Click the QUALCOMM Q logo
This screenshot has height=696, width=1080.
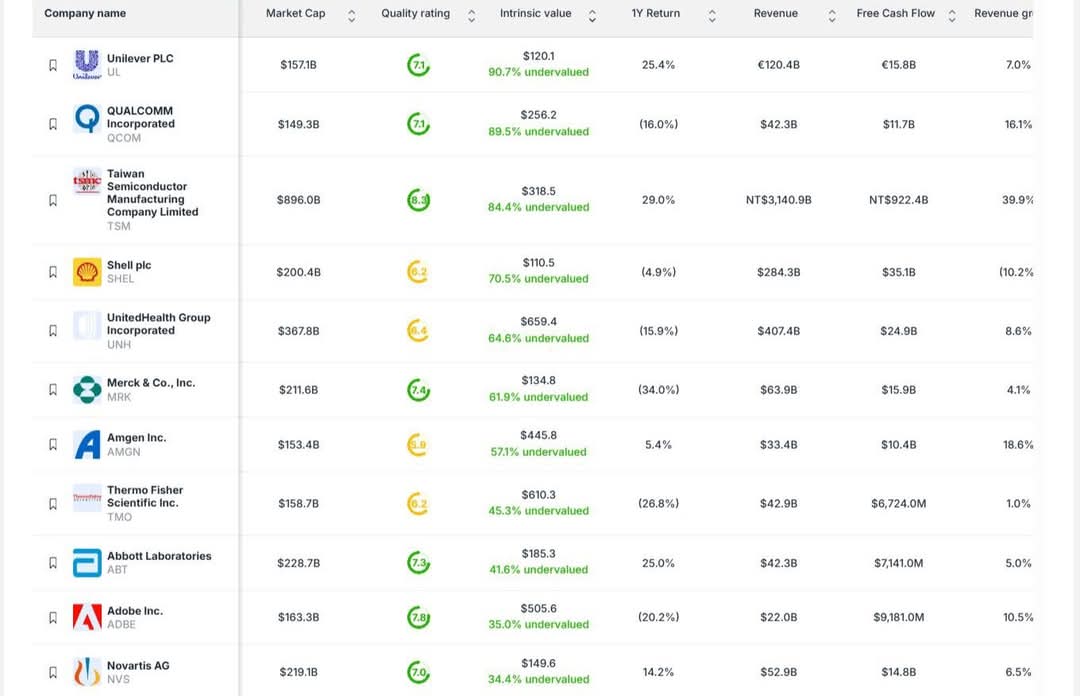pos(87,119)
